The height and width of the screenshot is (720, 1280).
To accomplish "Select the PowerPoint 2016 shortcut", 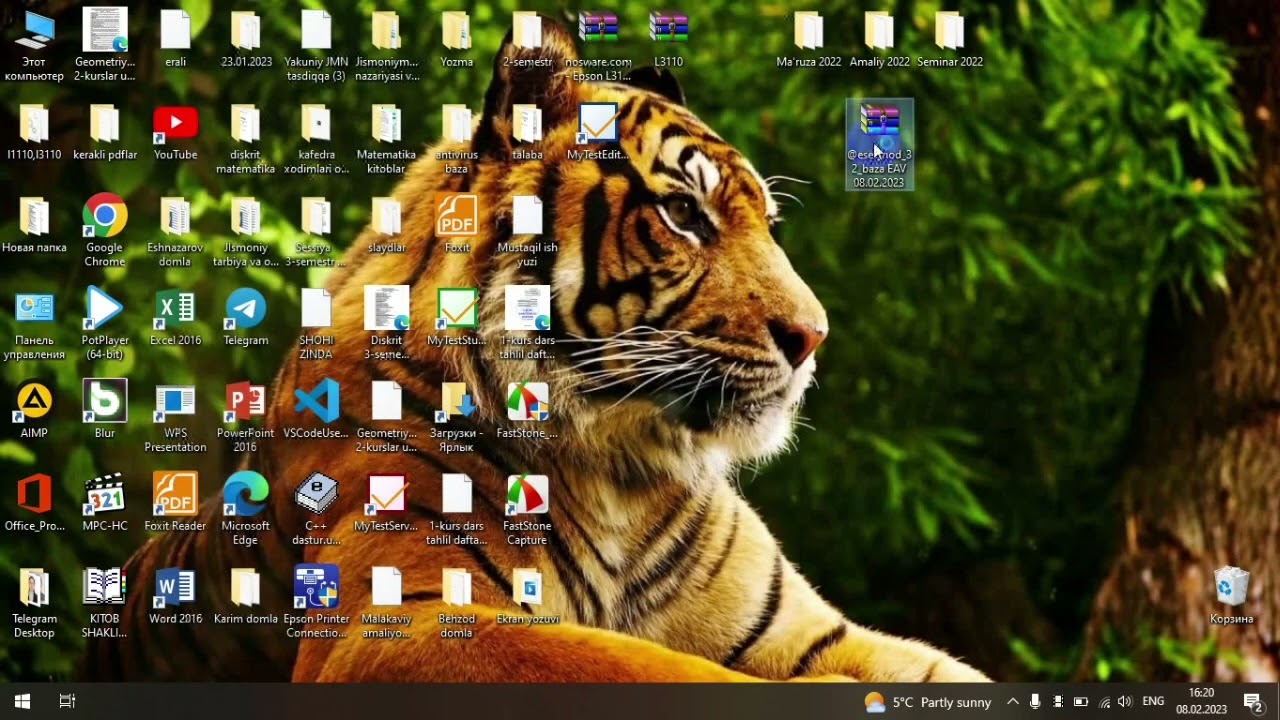I will click(246, 418).
